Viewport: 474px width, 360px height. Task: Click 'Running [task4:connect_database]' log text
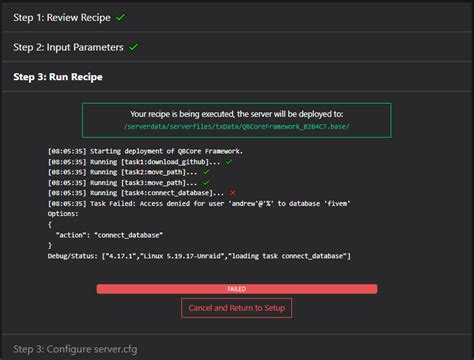pyautogui.click(x=157, y=193)
